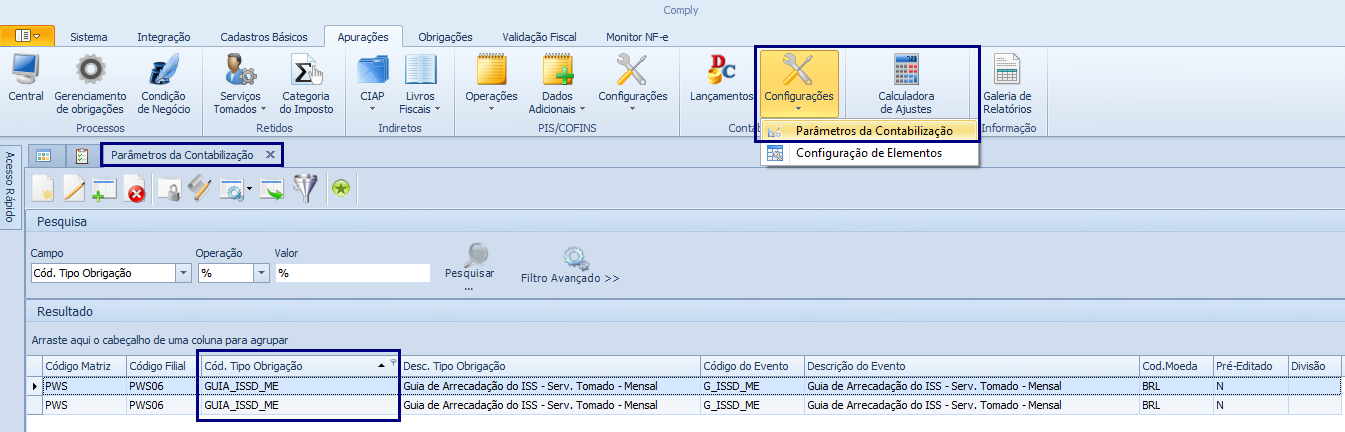Sort by Código Matriz column header
Image resolution: width=1345 pixels, height=432 pixels.
coord(83,365)
